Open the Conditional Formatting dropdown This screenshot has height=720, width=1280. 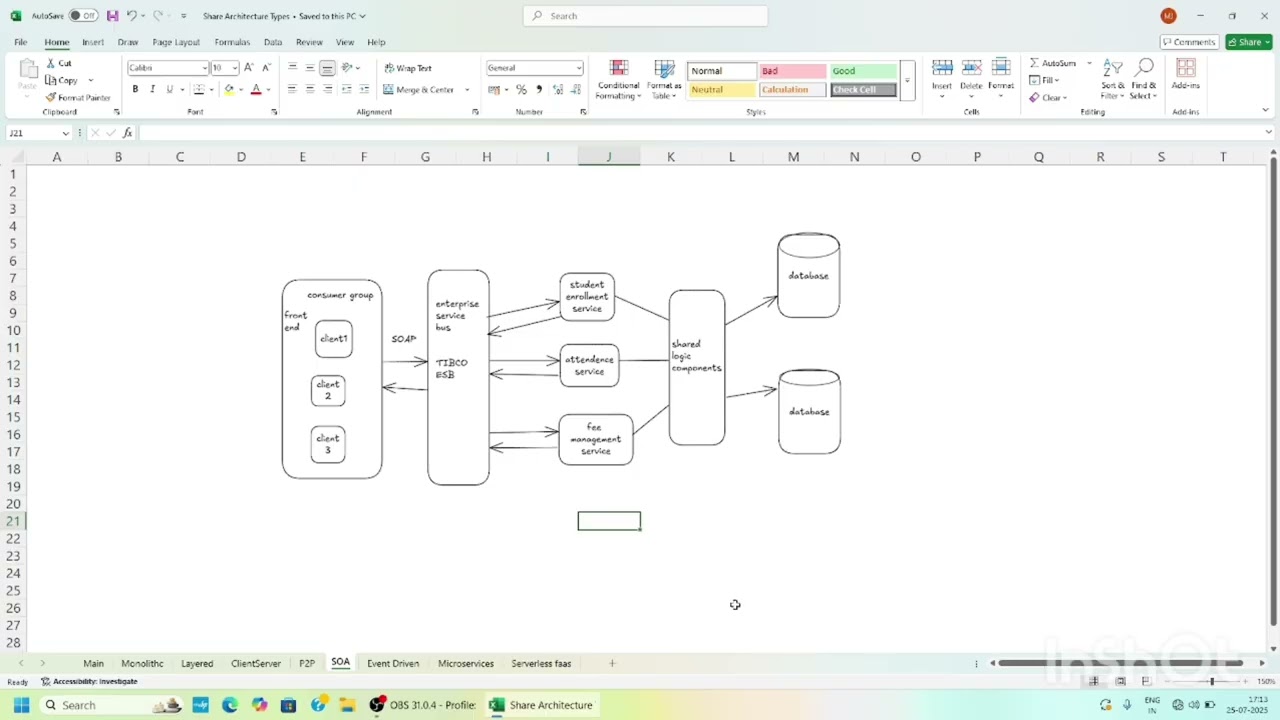[x=618, y=79]
